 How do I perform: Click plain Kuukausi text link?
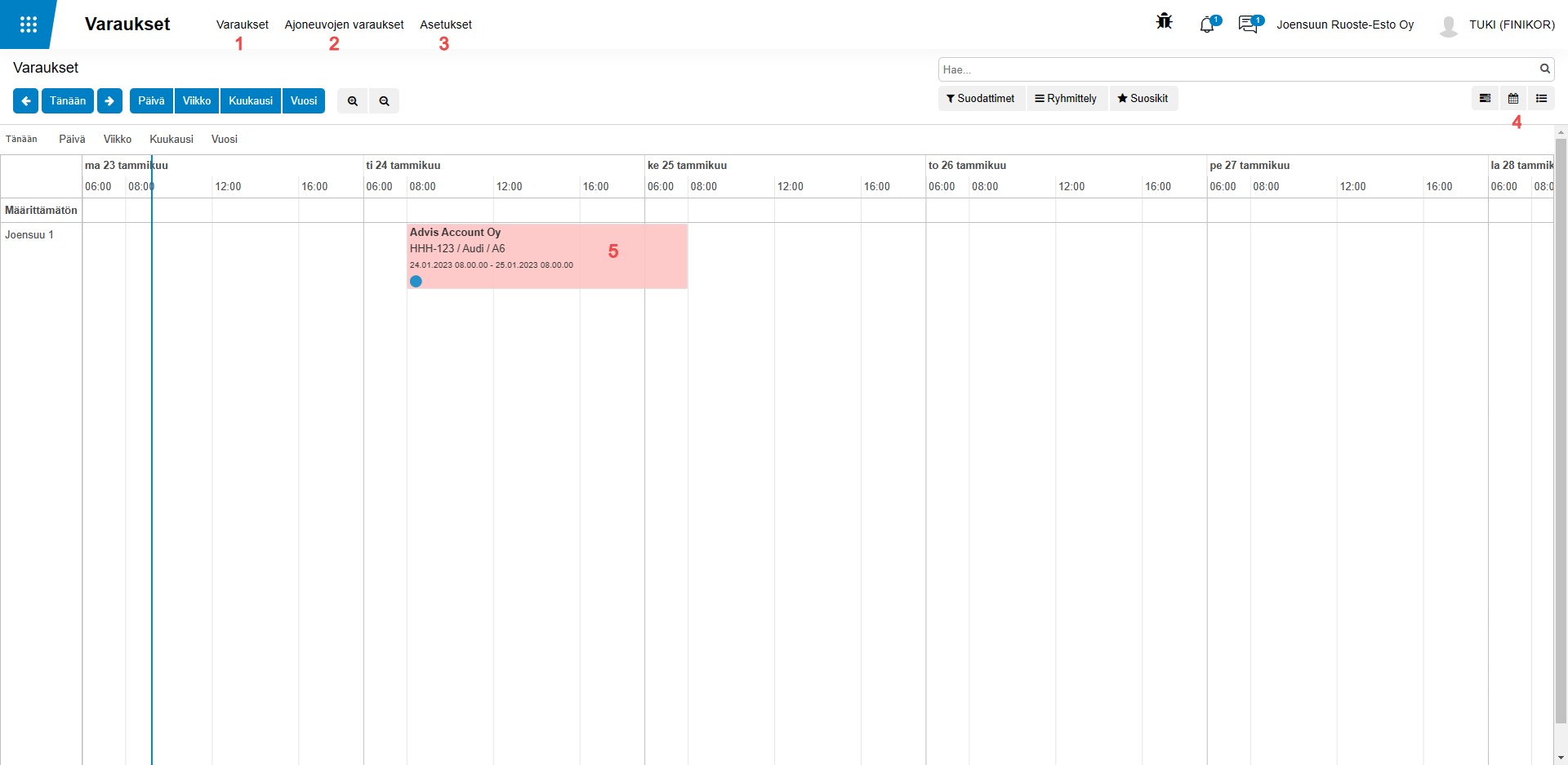click(171, 139)
